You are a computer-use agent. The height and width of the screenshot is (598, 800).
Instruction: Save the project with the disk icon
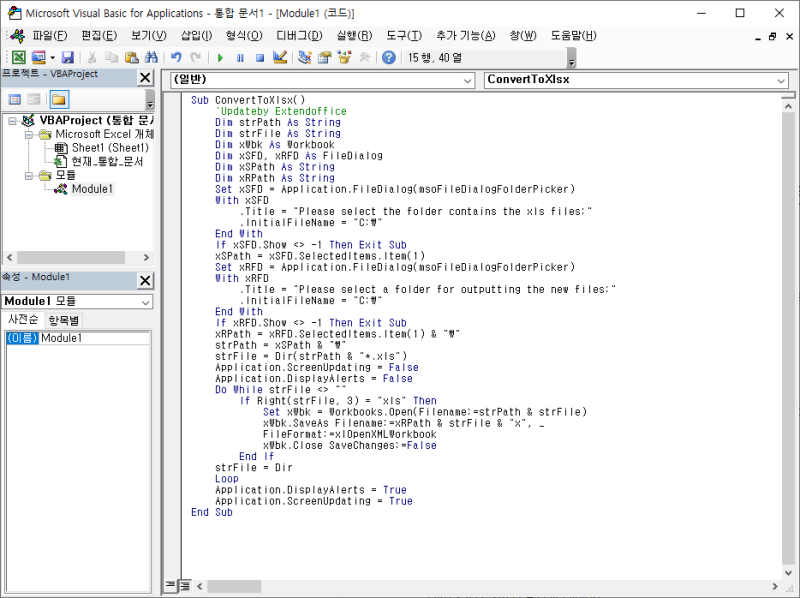(x=68, y=58)
